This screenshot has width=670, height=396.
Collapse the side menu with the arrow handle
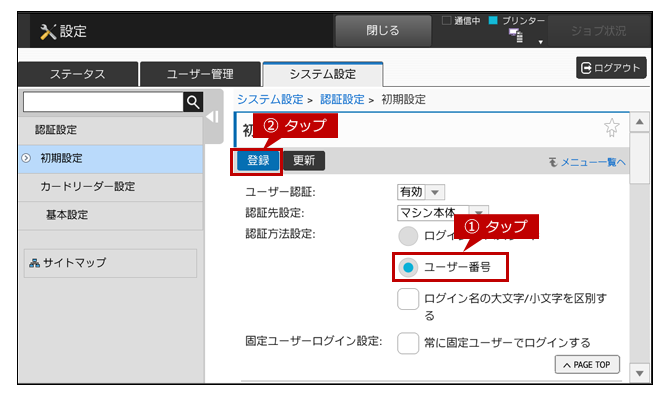coord(213,117)
